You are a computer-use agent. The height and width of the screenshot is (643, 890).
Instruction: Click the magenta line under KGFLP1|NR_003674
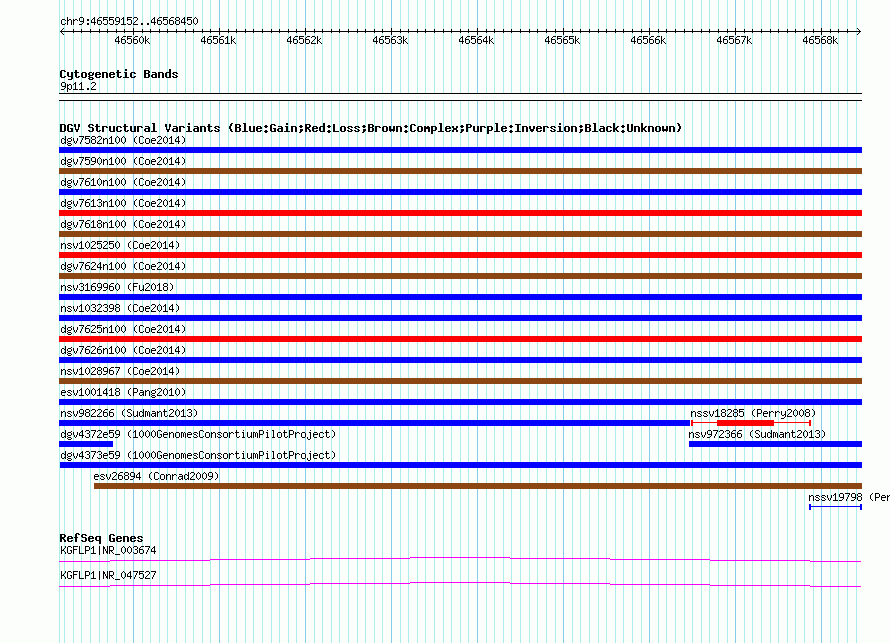460,560
